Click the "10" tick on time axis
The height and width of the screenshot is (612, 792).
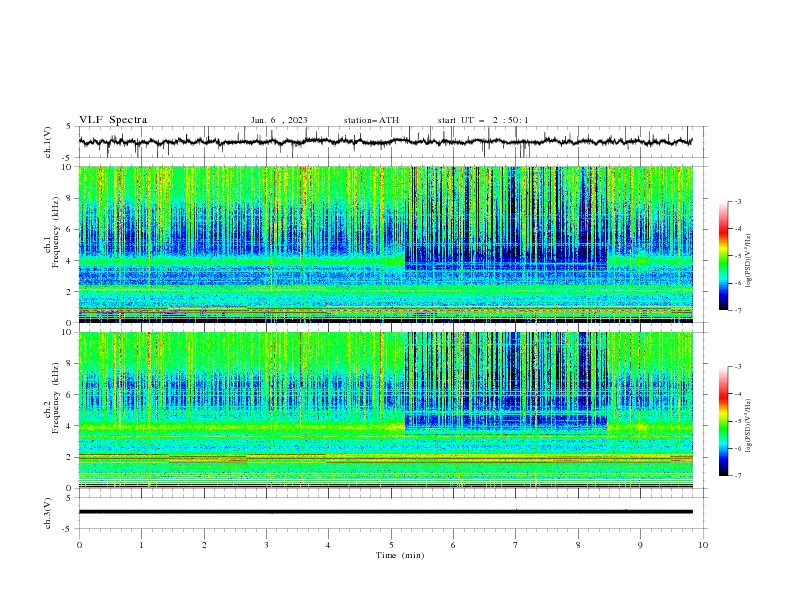pyautogui.click(x=703, y=545)
